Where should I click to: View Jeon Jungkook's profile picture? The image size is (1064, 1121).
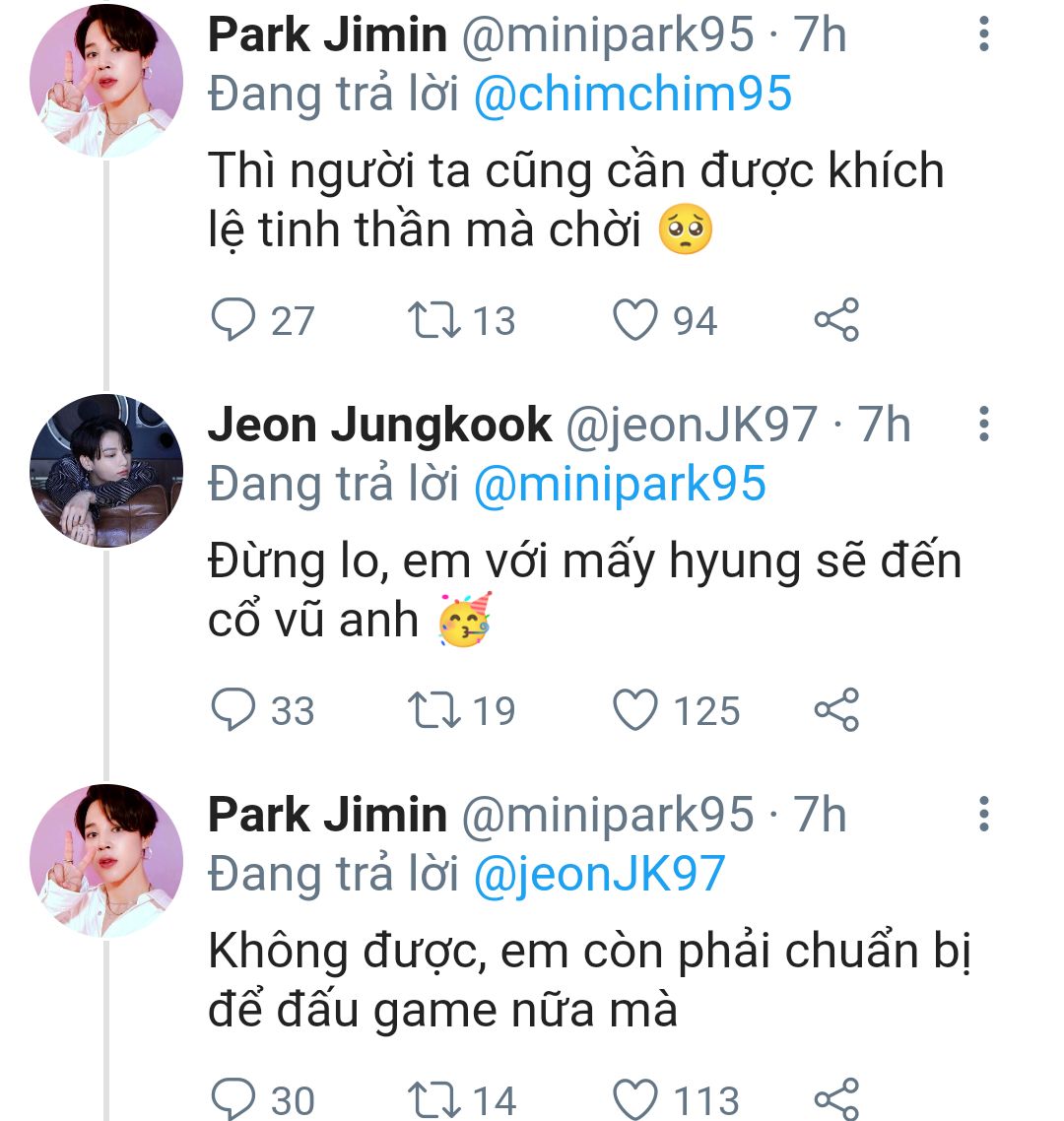[106, 471]
